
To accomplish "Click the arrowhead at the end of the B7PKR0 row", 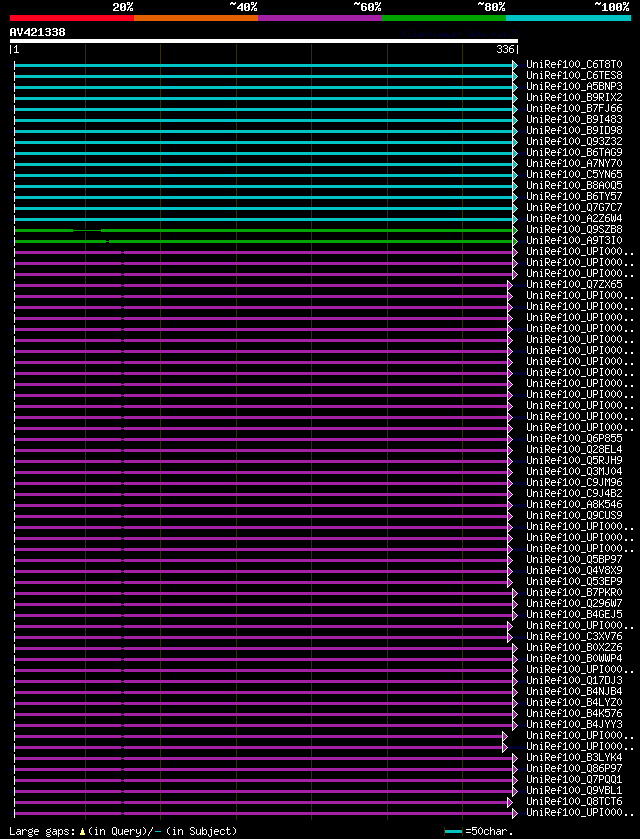I will click(x=515, y=593).
